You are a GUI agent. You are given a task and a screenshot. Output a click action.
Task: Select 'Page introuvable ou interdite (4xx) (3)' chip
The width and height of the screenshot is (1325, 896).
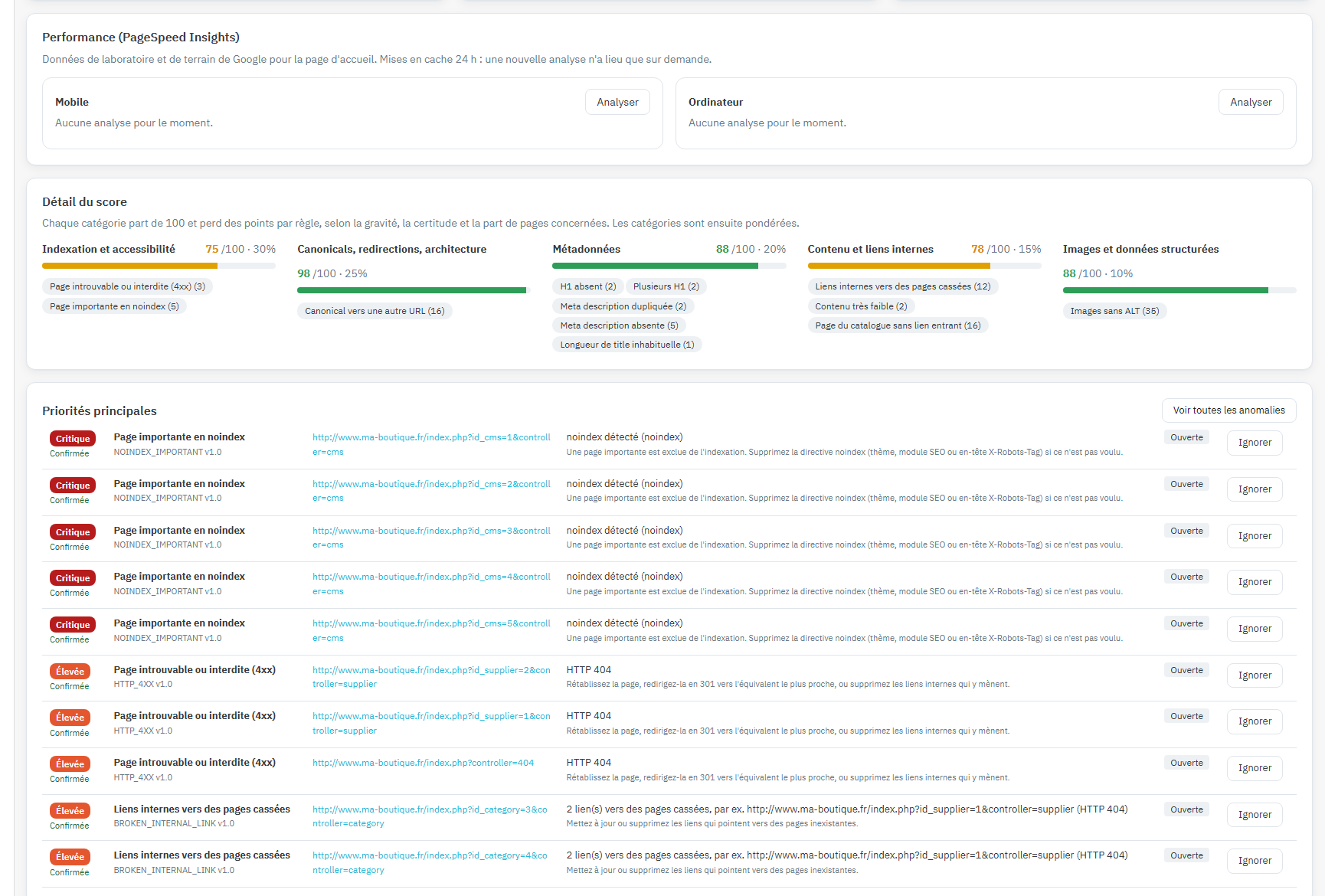pyautogui.click(x=127, y=286)
